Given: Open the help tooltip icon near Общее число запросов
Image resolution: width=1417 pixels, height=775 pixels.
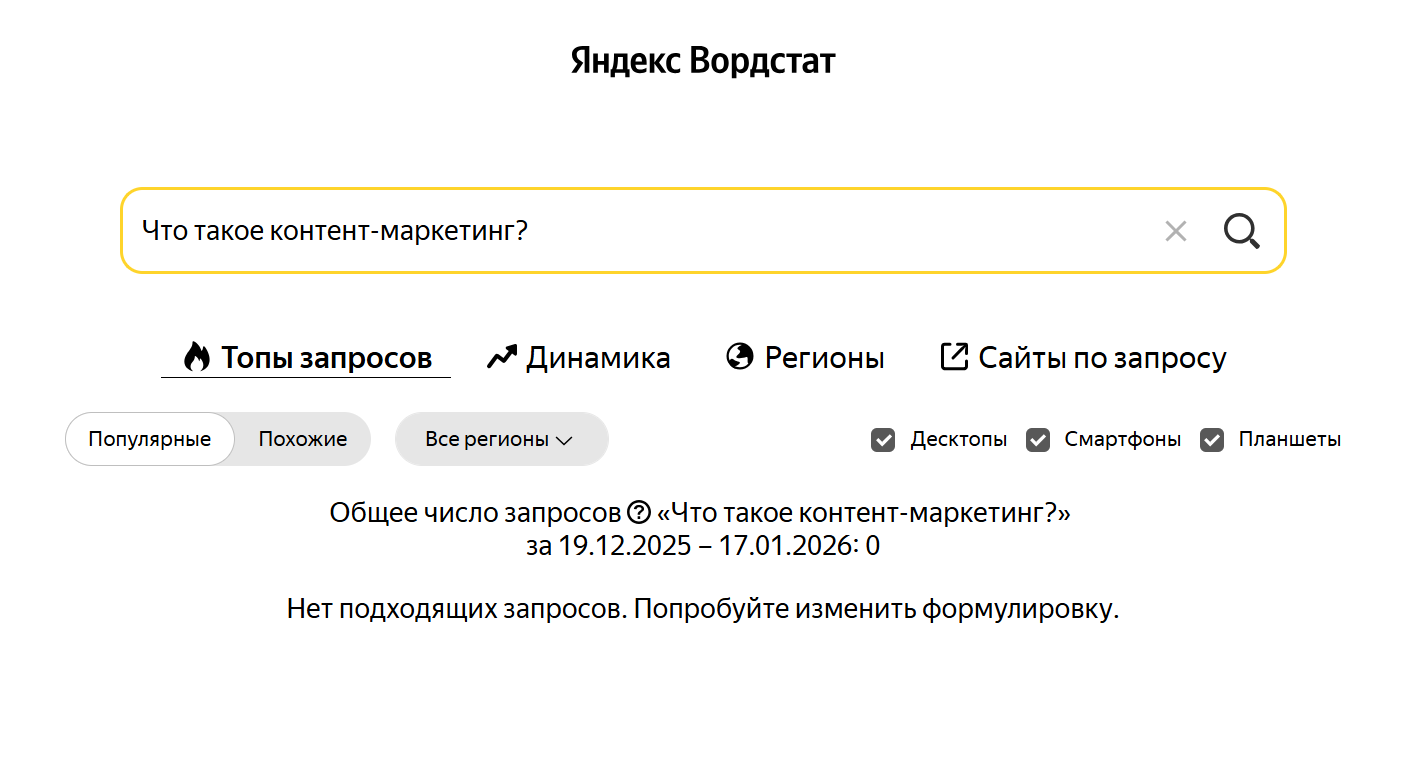Looking at the screenshot, I should (641, 512).
